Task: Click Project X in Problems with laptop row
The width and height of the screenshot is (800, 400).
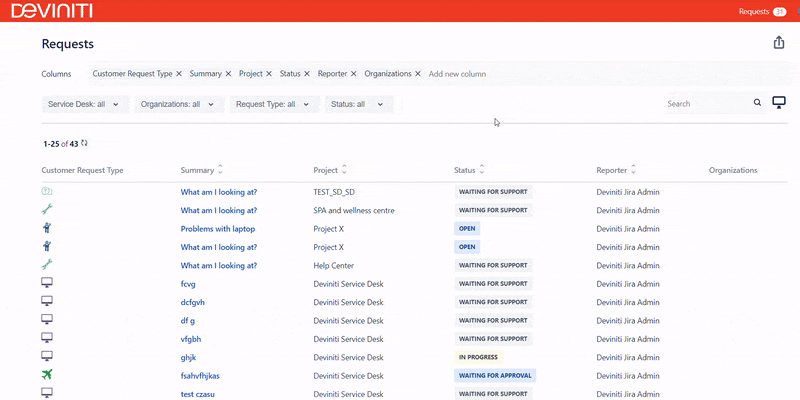Action: point(329,229)
